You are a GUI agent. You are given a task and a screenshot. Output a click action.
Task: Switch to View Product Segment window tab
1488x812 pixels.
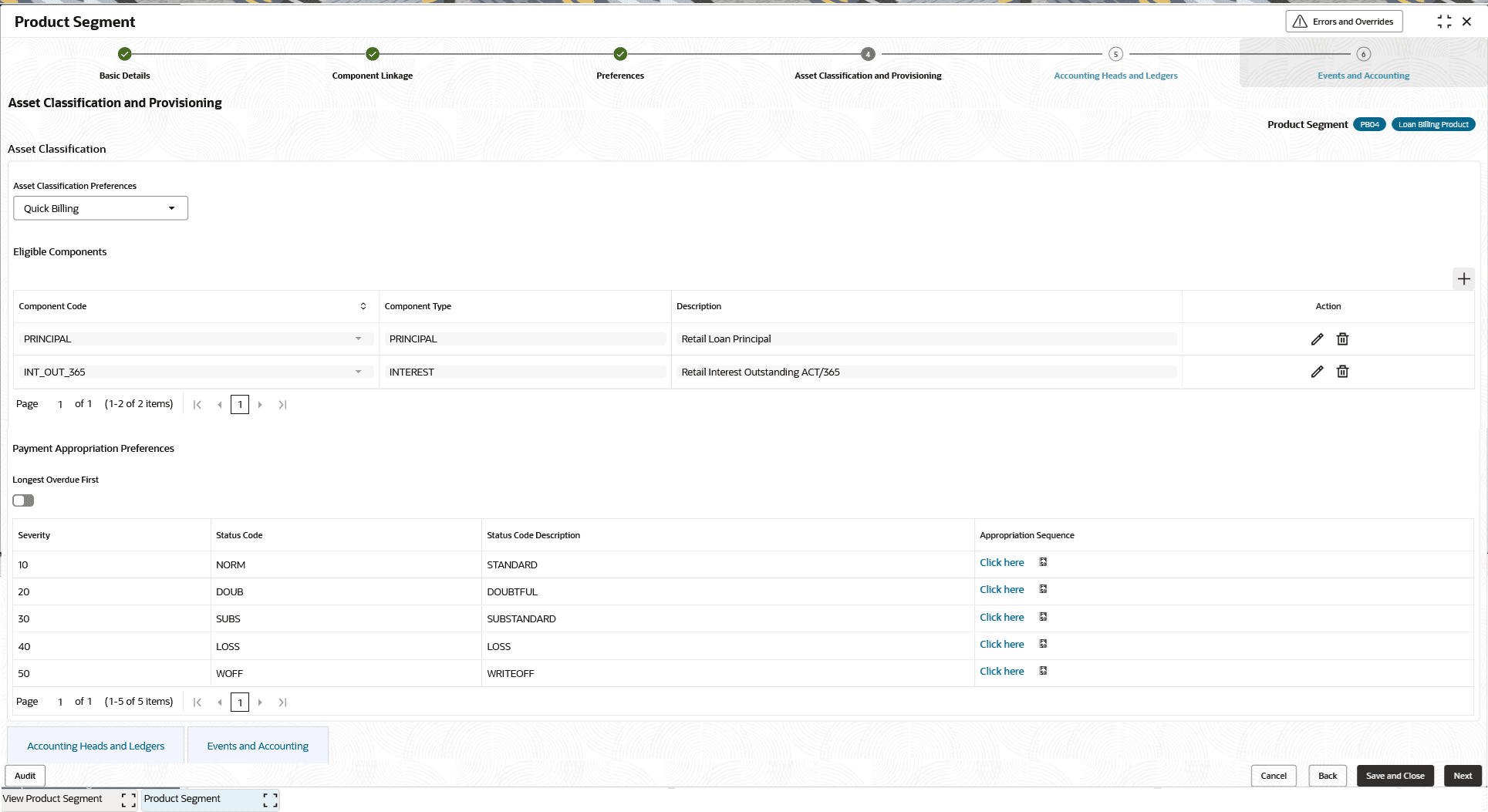click(52, 799)
